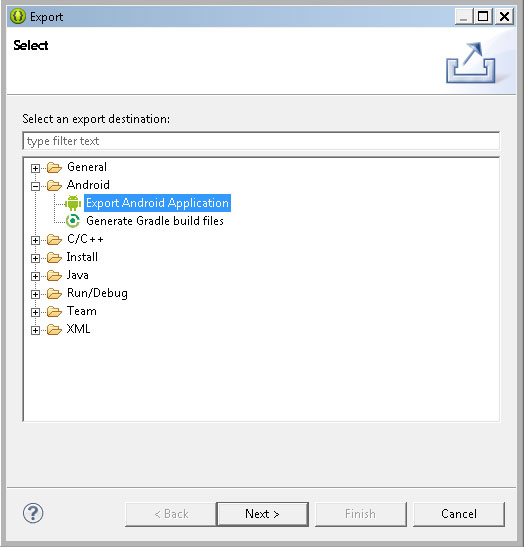Image resolution: width=524 pixels, height=547 pixels.
Task: Expand the General category
Action: 35,168
